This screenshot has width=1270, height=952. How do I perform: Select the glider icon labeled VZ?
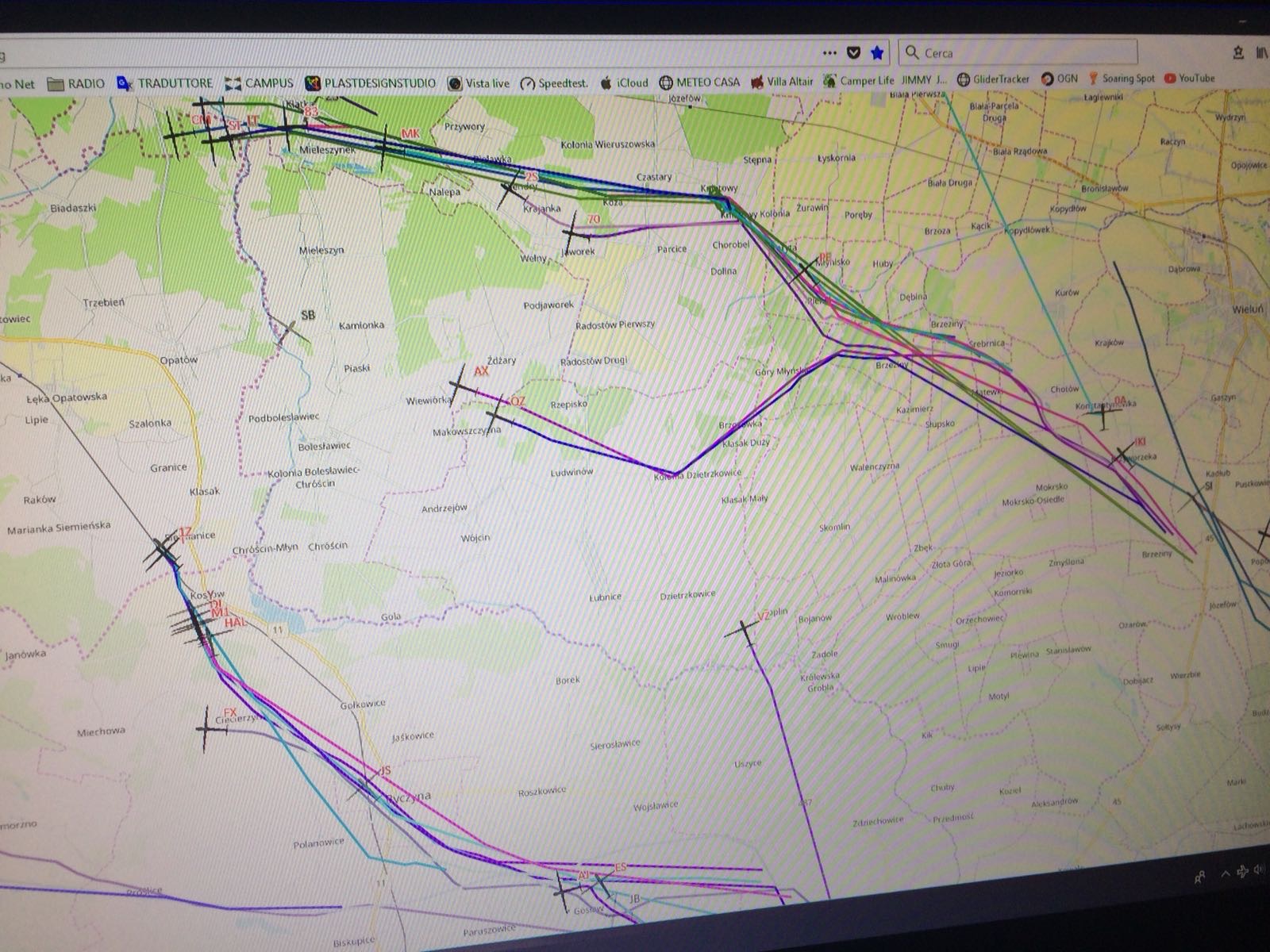click(745, 631)
